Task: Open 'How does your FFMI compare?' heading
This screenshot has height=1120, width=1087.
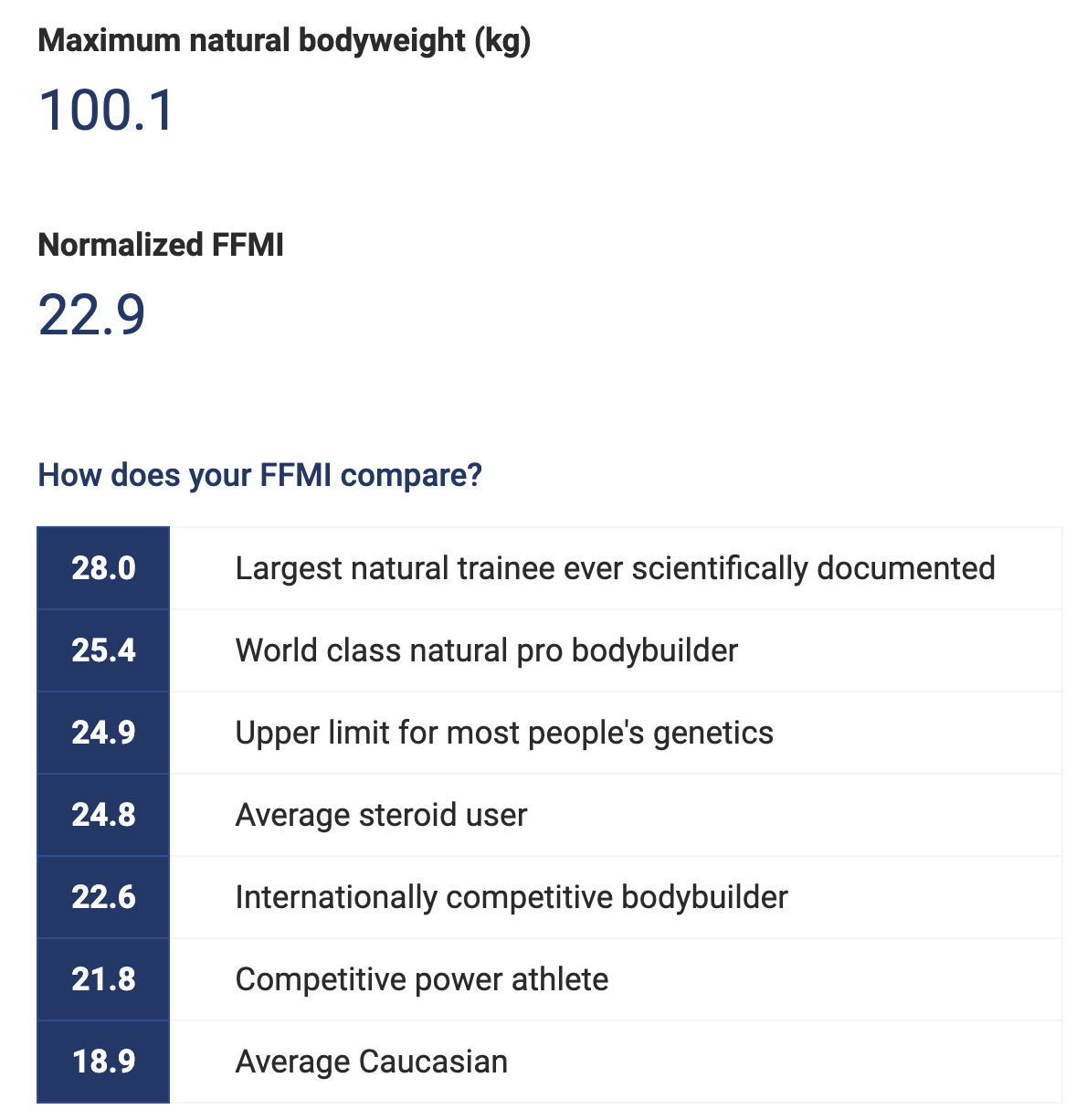Action: click(x=260, y=475)
